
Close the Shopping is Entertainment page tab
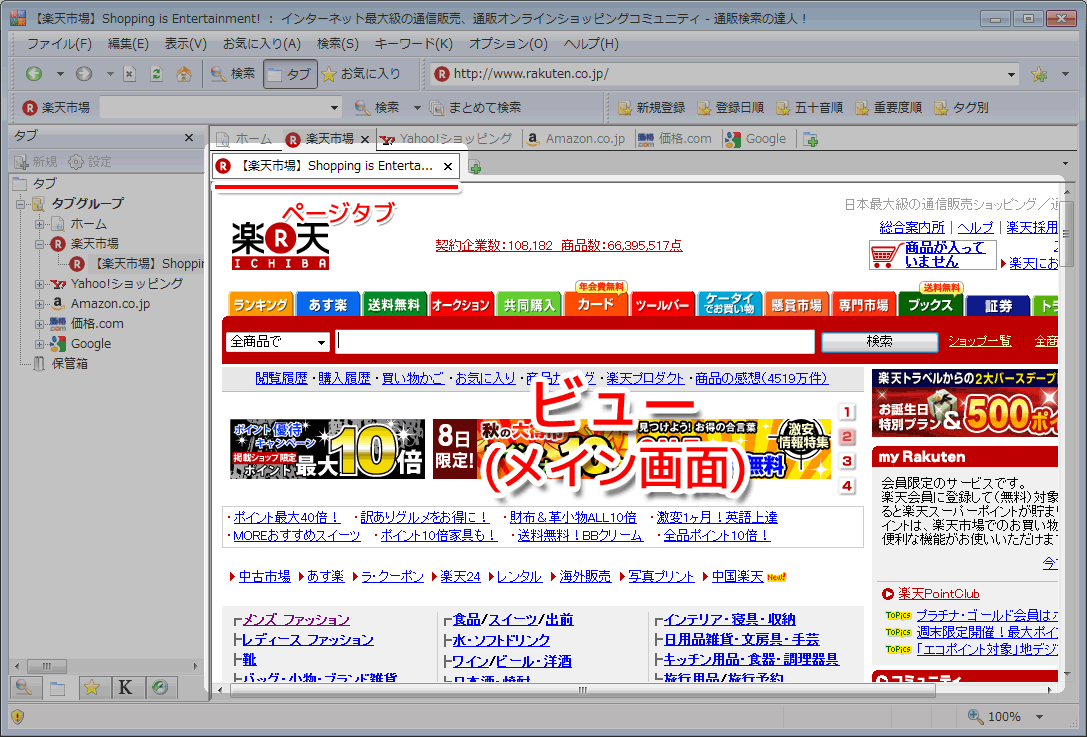click(448, 166)
